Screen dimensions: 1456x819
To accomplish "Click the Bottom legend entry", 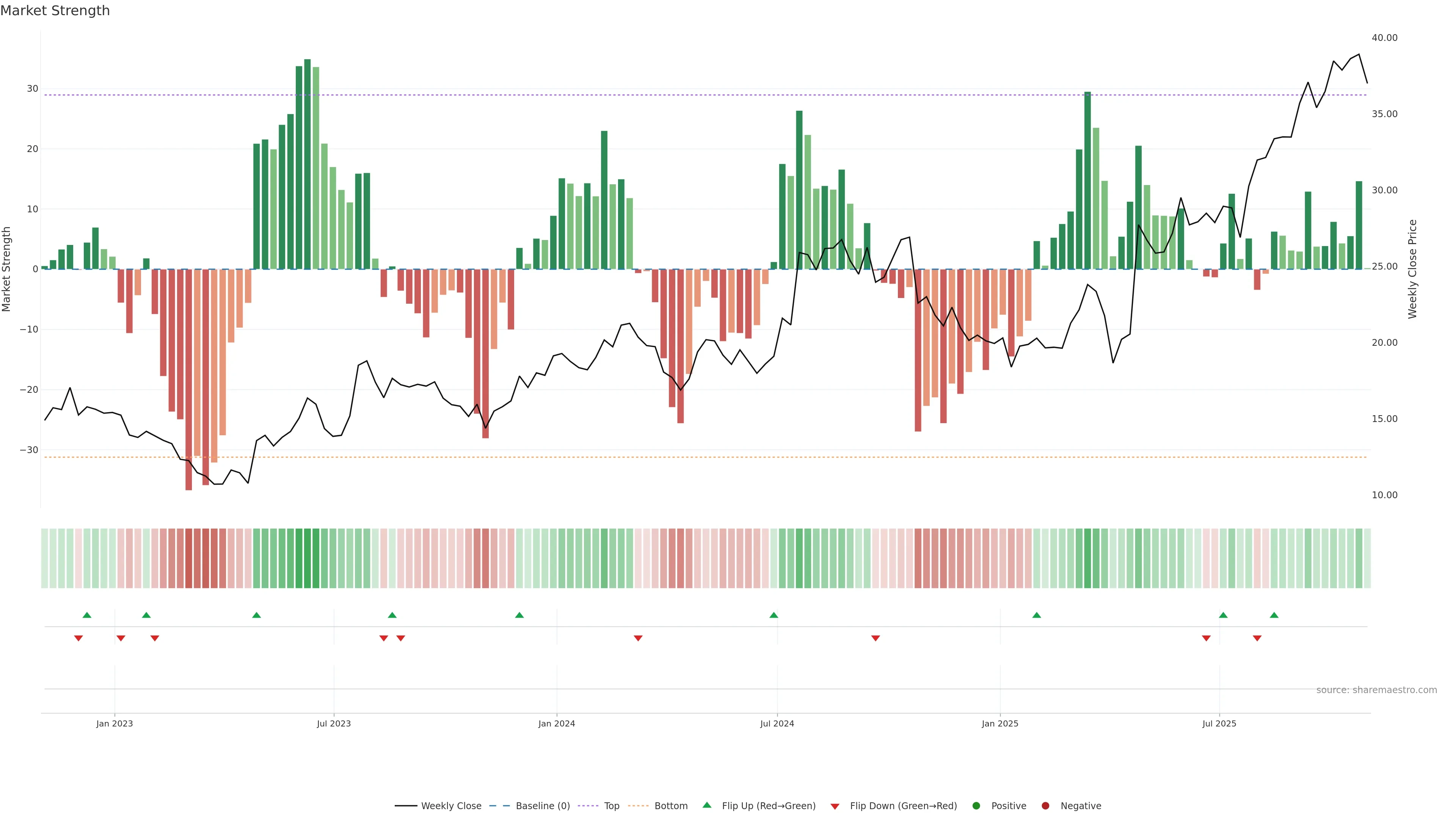I will pyautogui.click(x=670, y=806).
